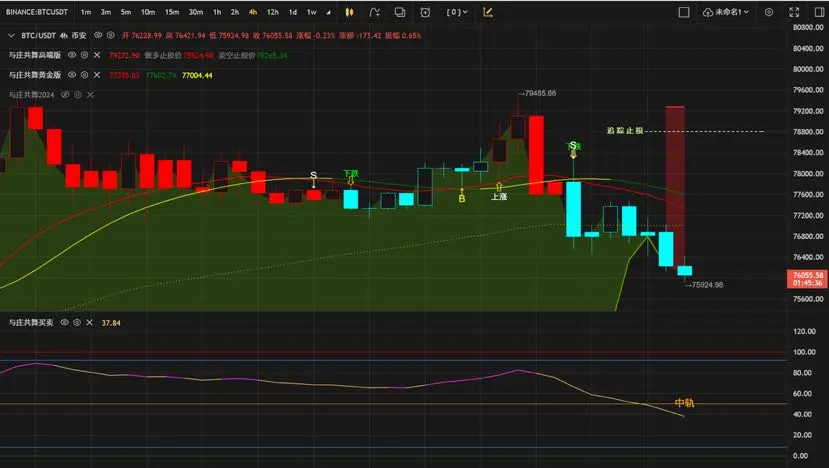Click the 涨幅 -0.23% change value
The width and height of the screenshot is (829, 468).
coord(315,35)
